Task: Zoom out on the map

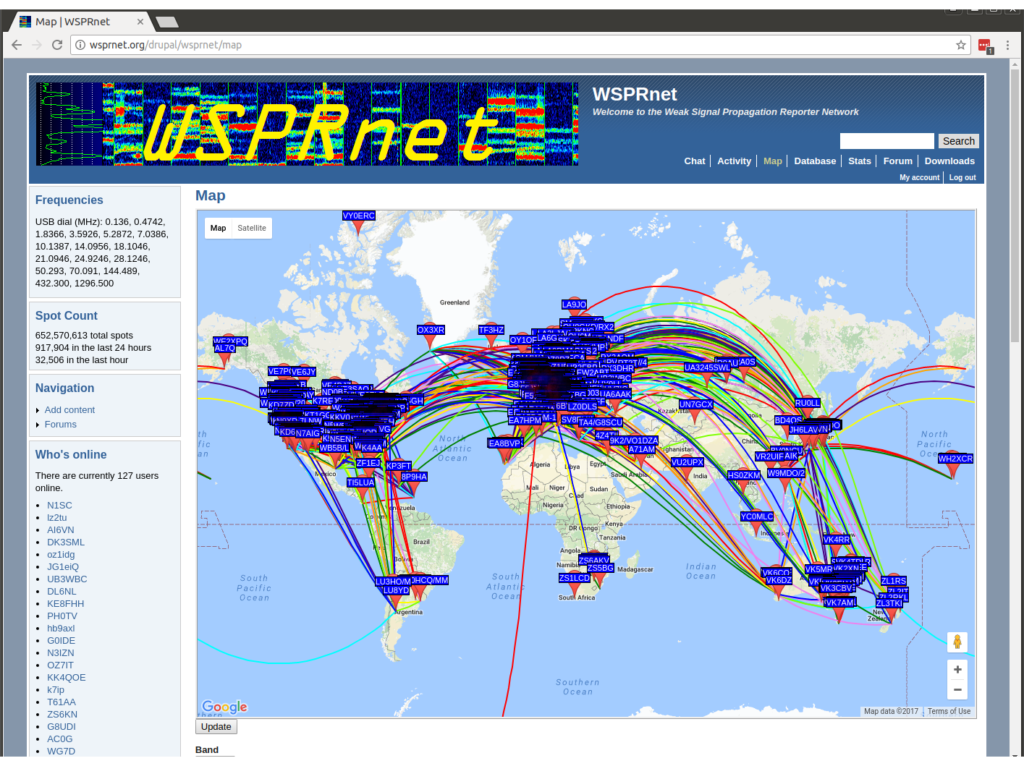Action: tap(957, 690)
